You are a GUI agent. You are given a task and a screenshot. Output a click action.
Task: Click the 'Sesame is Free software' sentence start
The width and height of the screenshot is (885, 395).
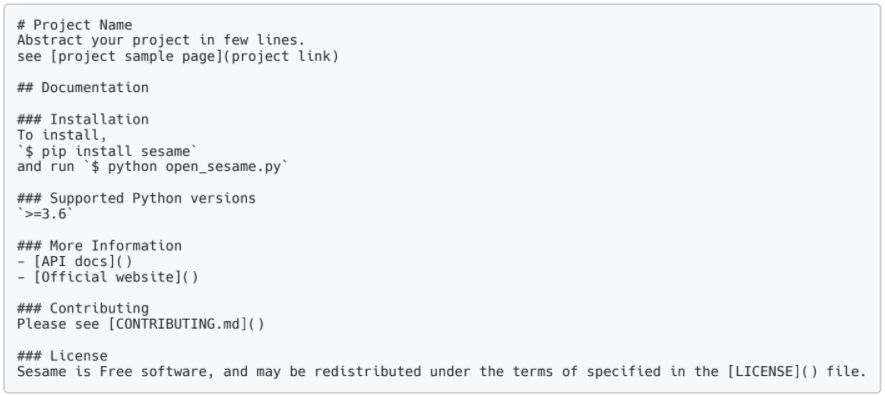(112, 371)
